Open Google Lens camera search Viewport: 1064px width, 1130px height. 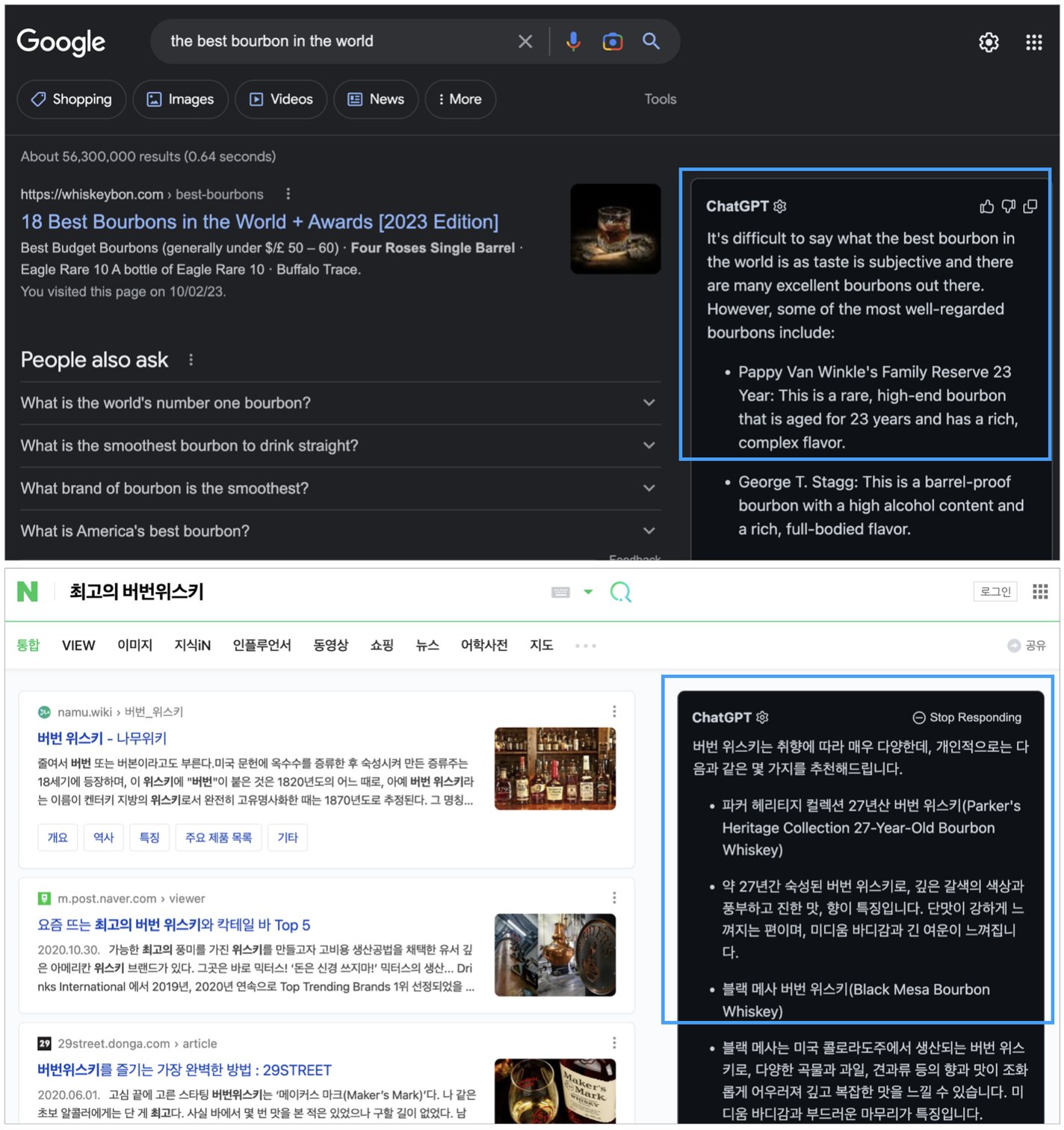coord(613,41)
